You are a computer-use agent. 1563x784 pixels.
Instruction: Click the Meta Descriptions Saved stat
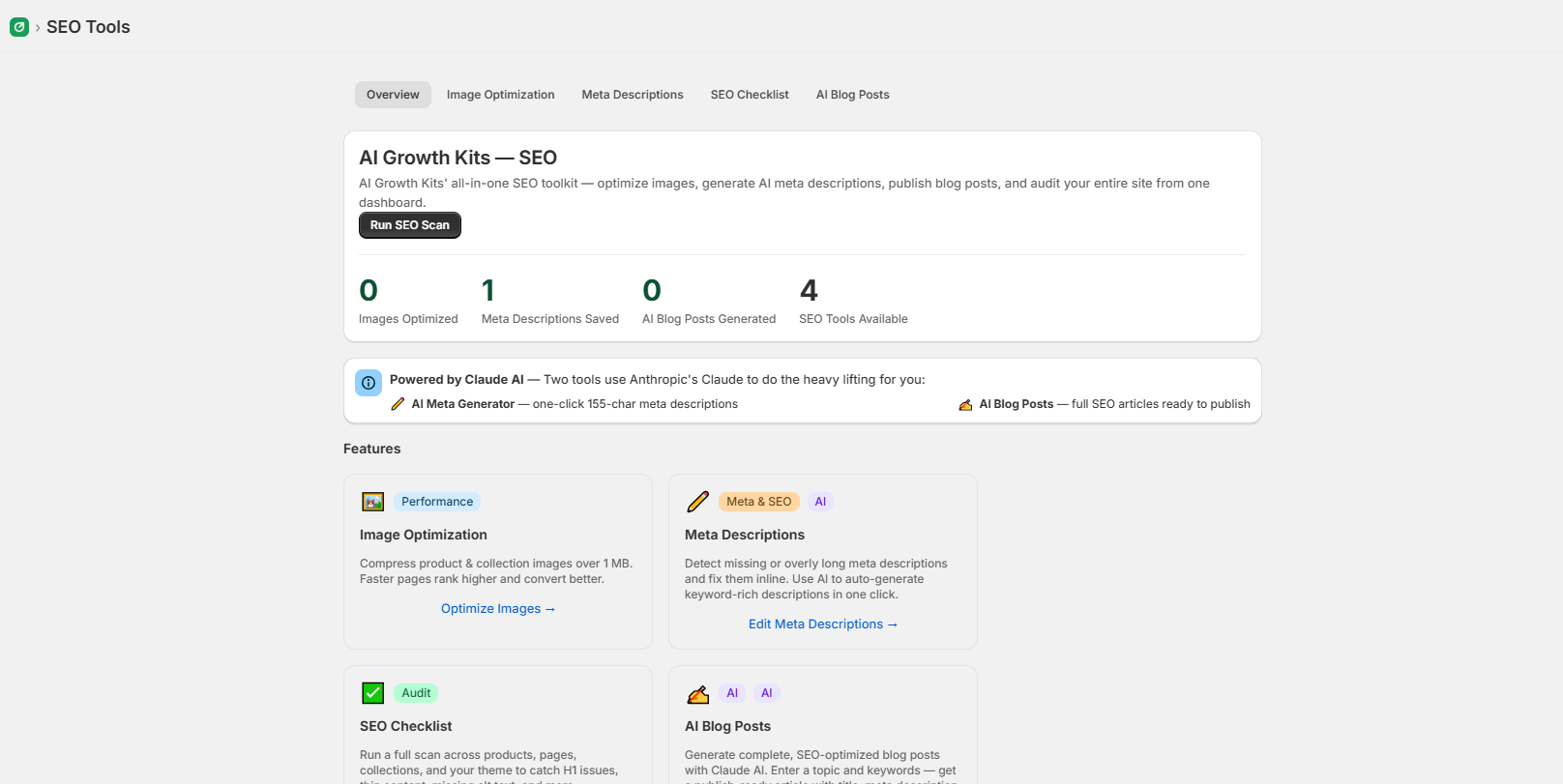[x=550, y=301]
